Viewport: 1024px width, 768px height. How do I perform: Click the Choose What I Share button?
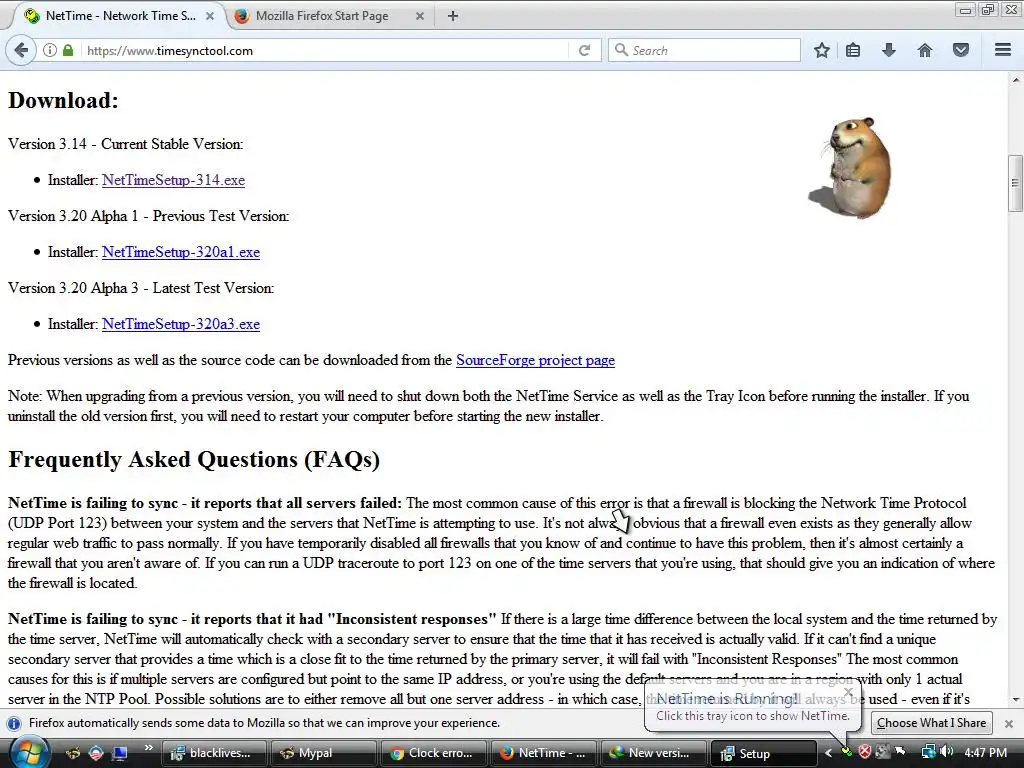[x=931, y=723]
